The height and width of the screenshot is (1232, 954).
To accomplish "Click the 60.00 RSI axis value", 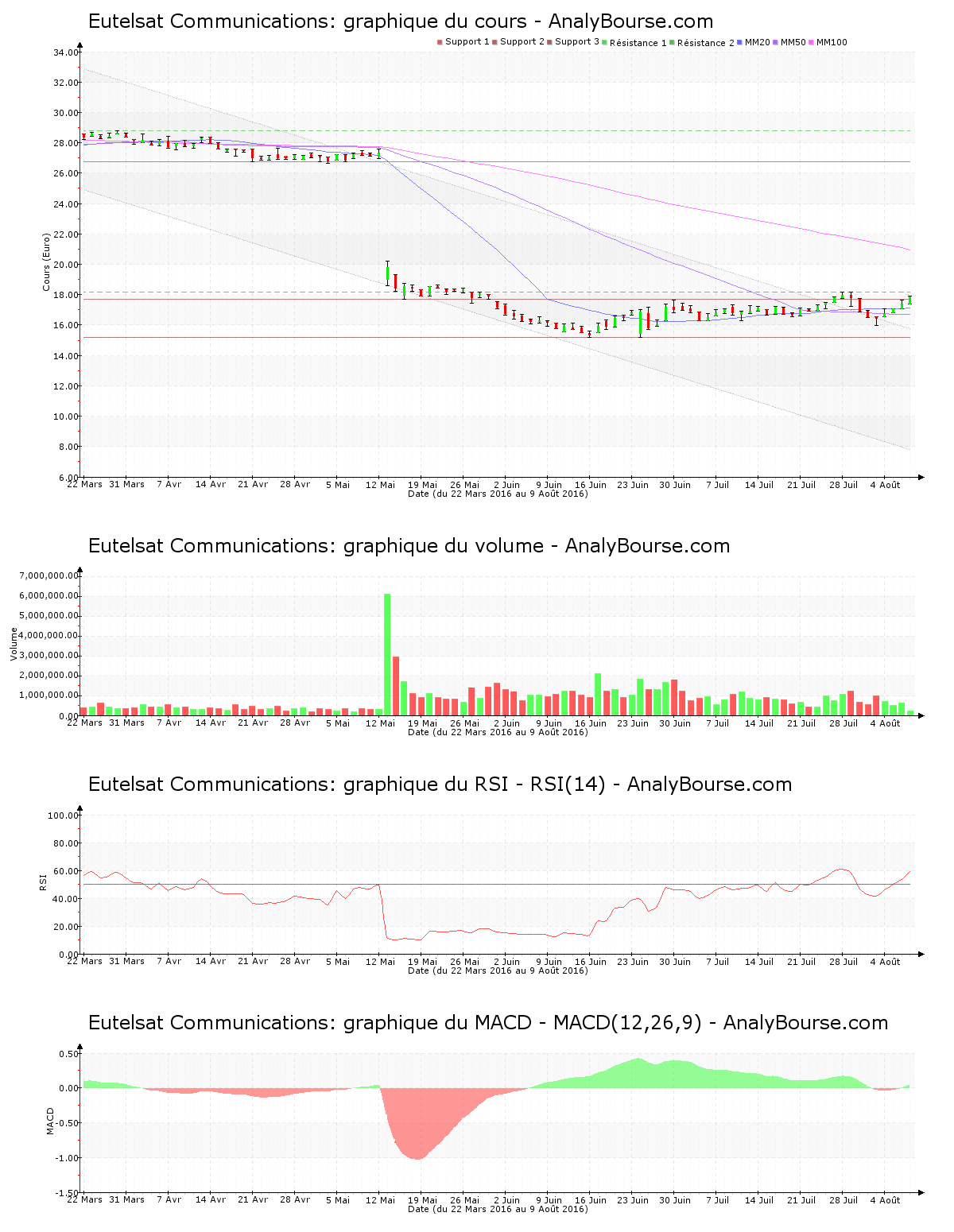I will 66,871.
